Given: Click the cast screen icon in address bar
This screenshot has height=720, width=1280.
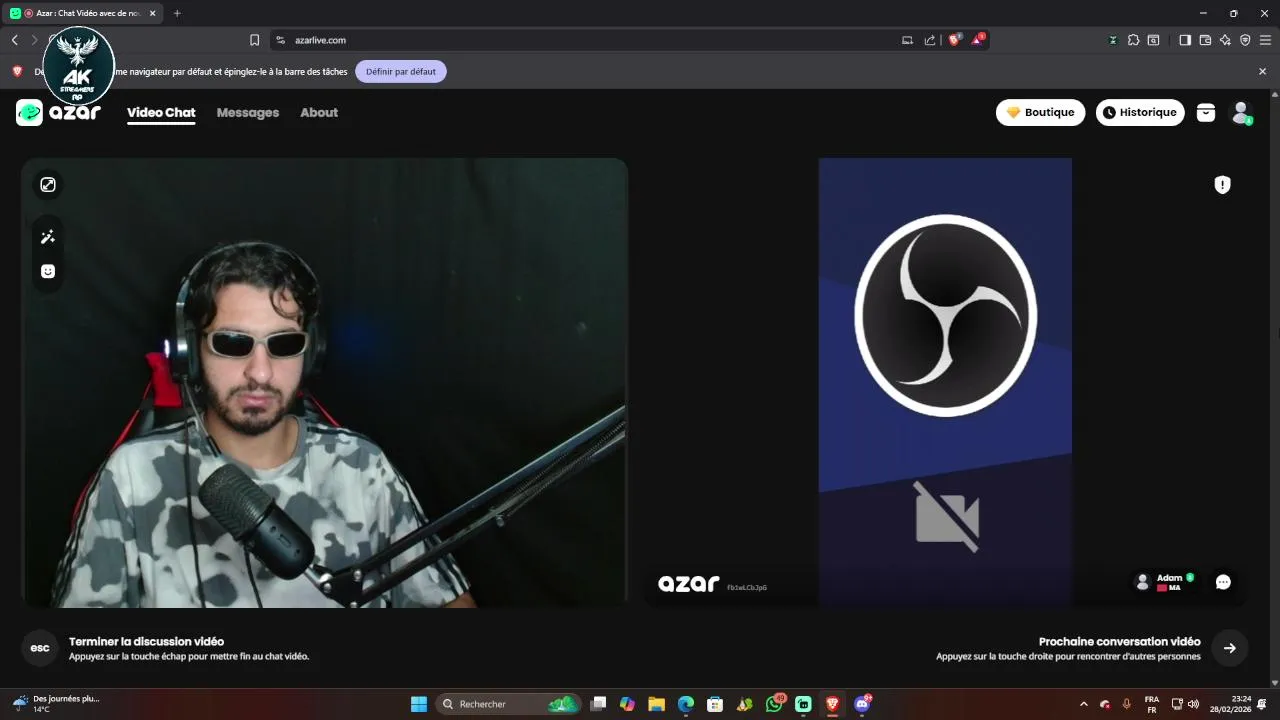Looking at the screenshot, I should point(907,40).
